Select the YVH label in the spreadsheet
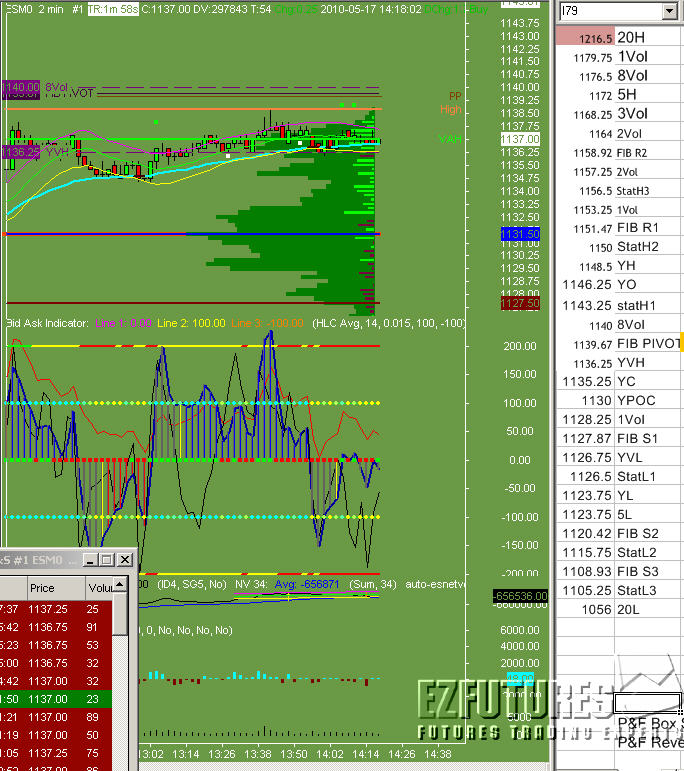Viewport: 684px width, 771px height. pyautogui.click(x=648, y=363)
